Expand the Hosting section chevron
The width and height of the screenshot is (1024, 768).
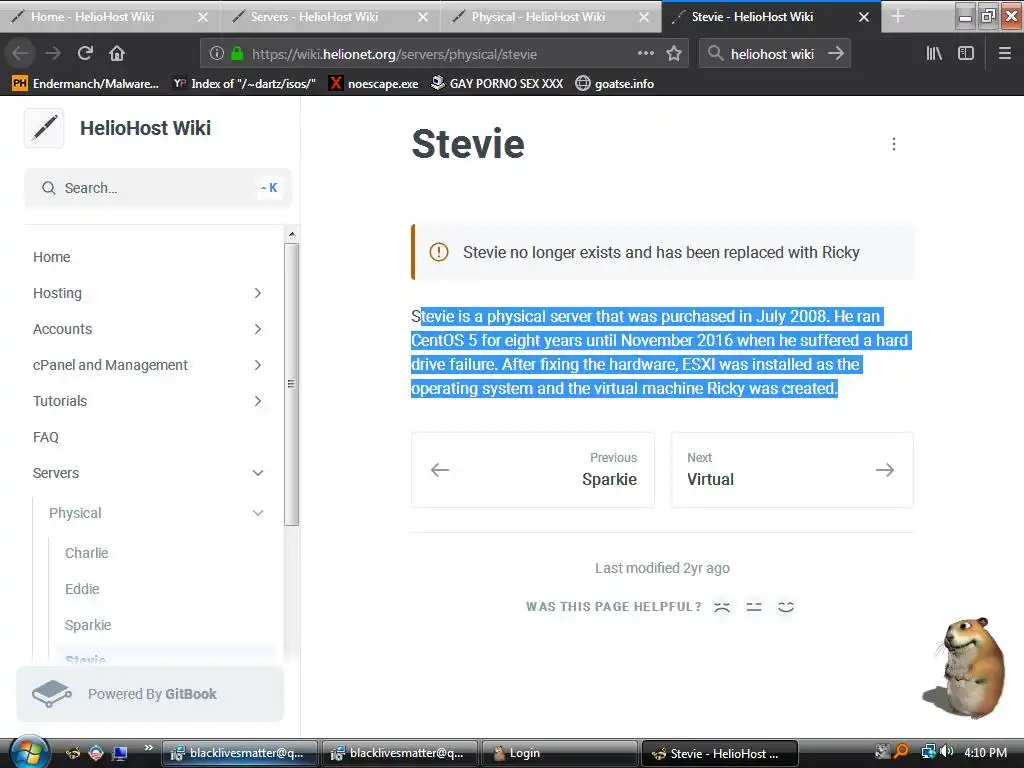tap(258, 293)
